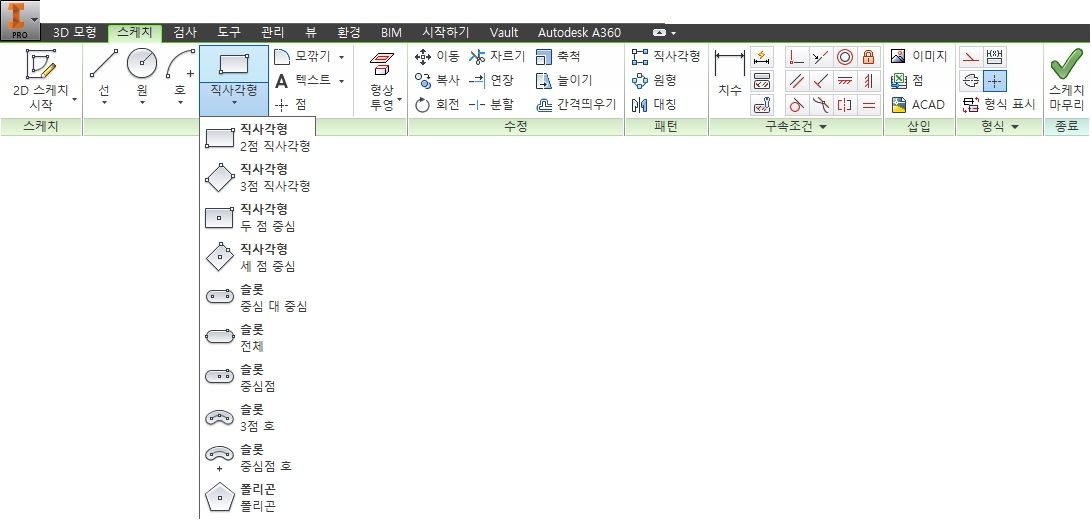Screen dimensions: 1091x520
Task: Toggle driven dimension format
Action: tap(995, 57)
